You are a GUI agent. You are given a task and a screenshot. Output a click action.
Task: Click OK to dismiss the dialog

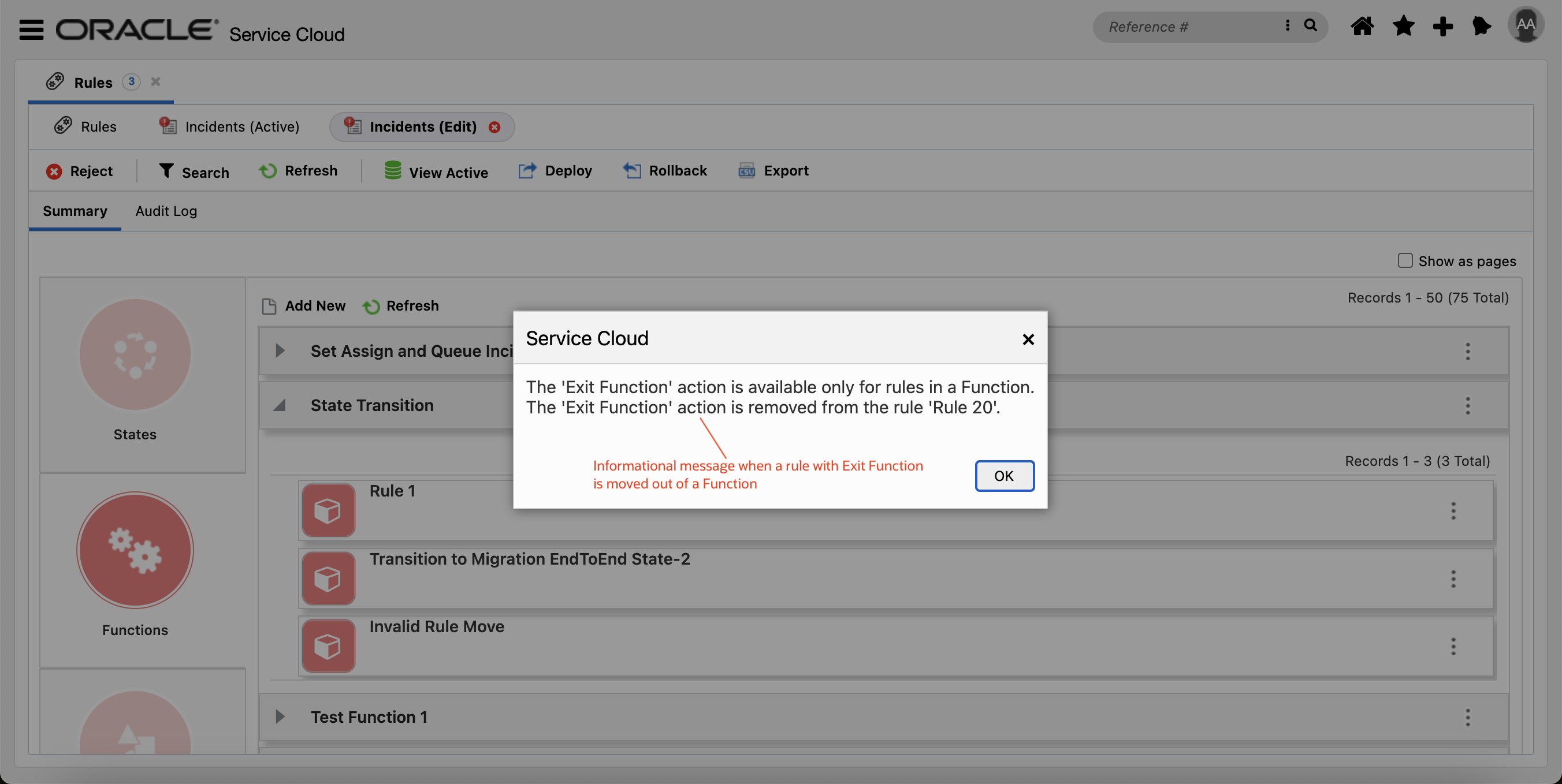click(1003, 475)
